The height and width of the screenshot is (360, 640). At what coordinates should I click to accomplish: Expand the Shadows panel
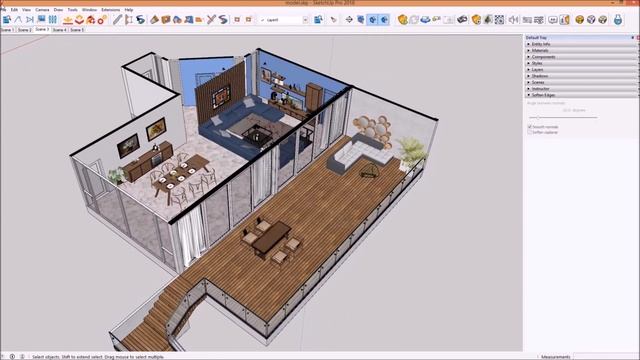(x=581, y=76)
